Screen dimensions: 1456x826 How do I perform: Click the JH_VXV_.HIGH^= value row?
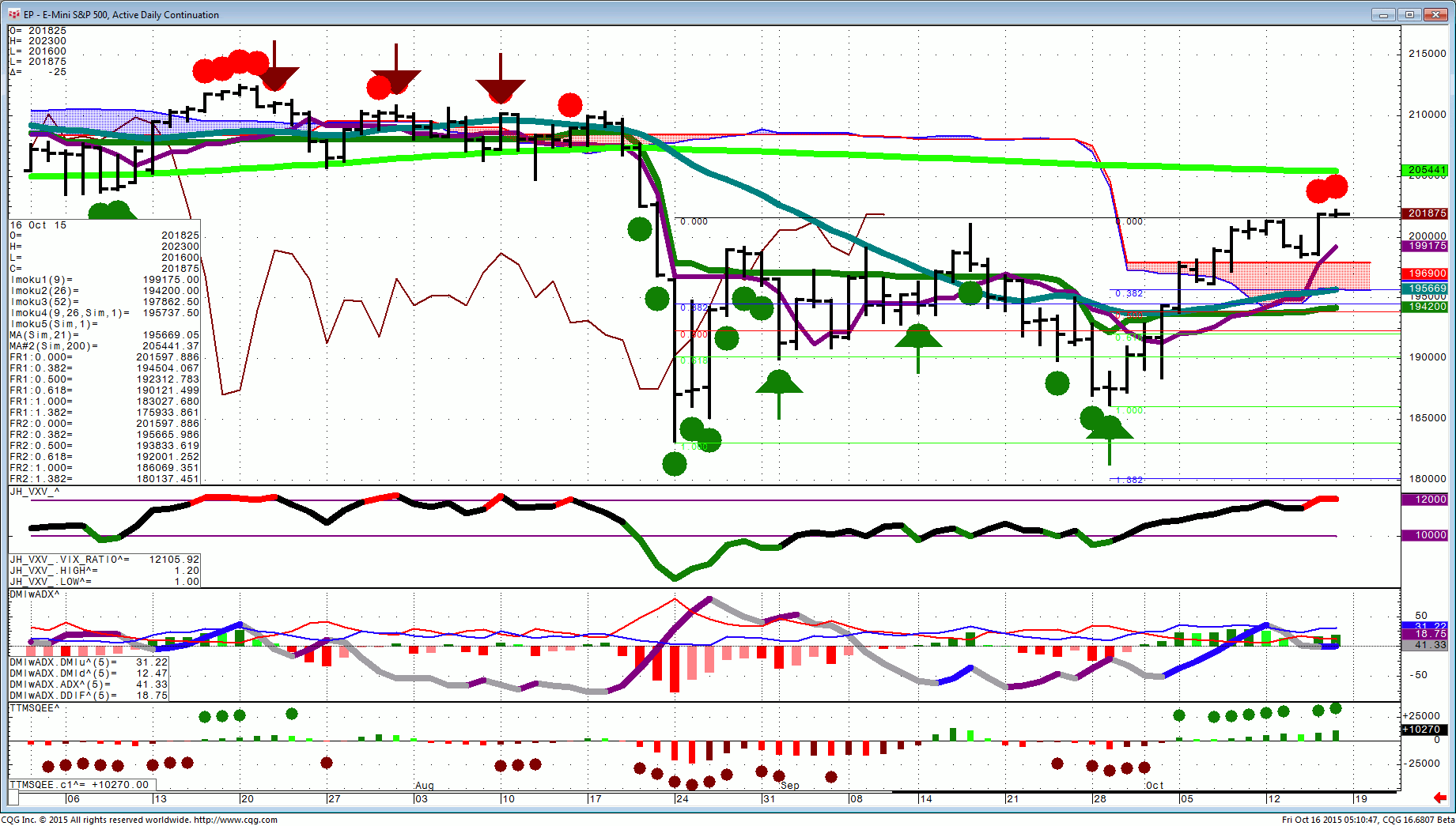click(104, 571)
